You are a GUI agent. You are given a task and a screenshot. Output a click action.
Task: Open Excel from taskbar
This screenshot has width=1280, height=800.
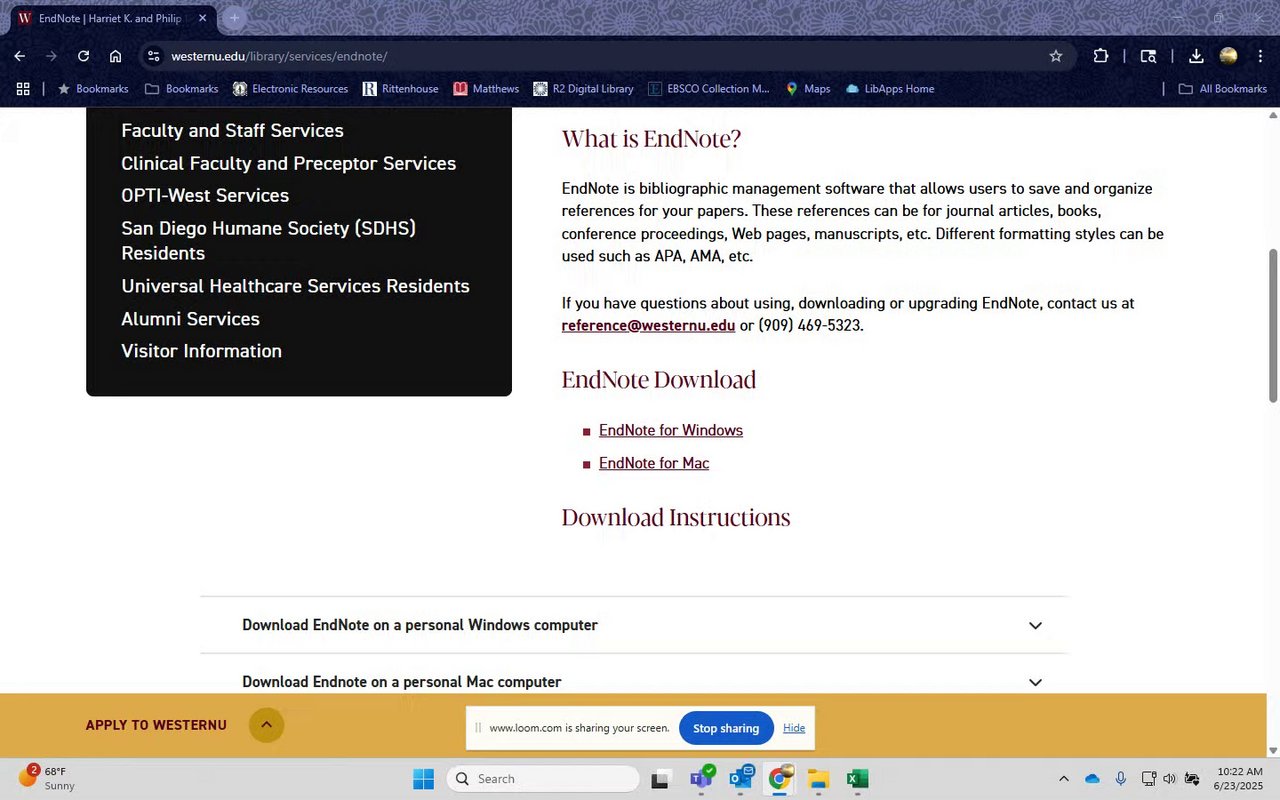(x=857, y=779)
